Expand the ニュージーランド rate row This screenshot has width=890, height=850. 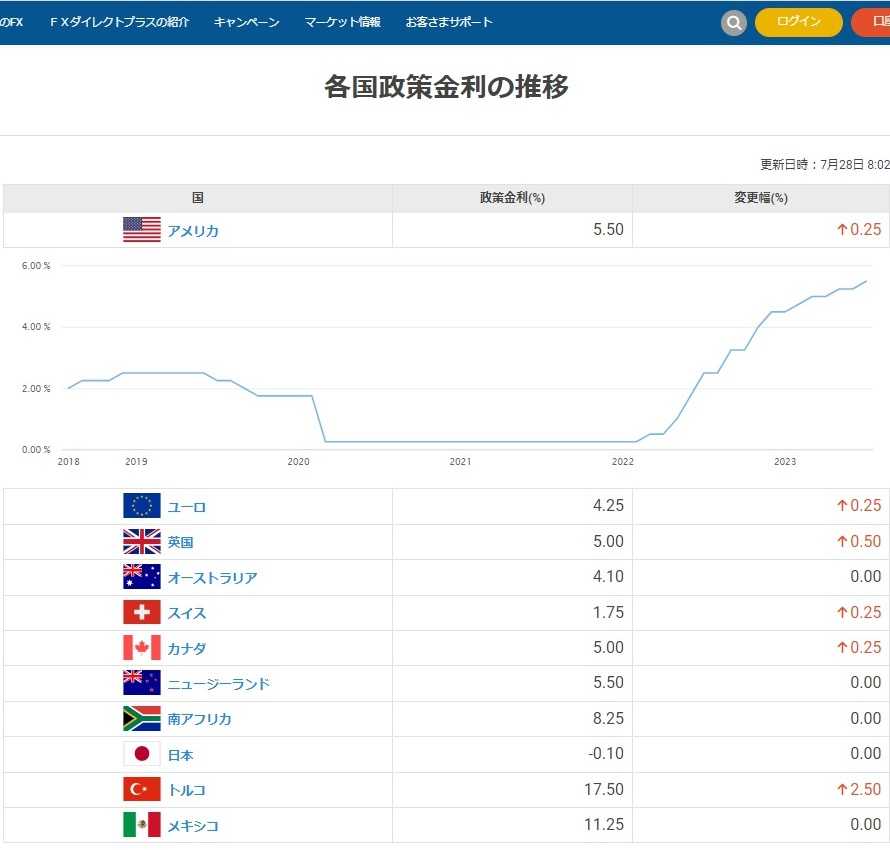tap(218, 684)
